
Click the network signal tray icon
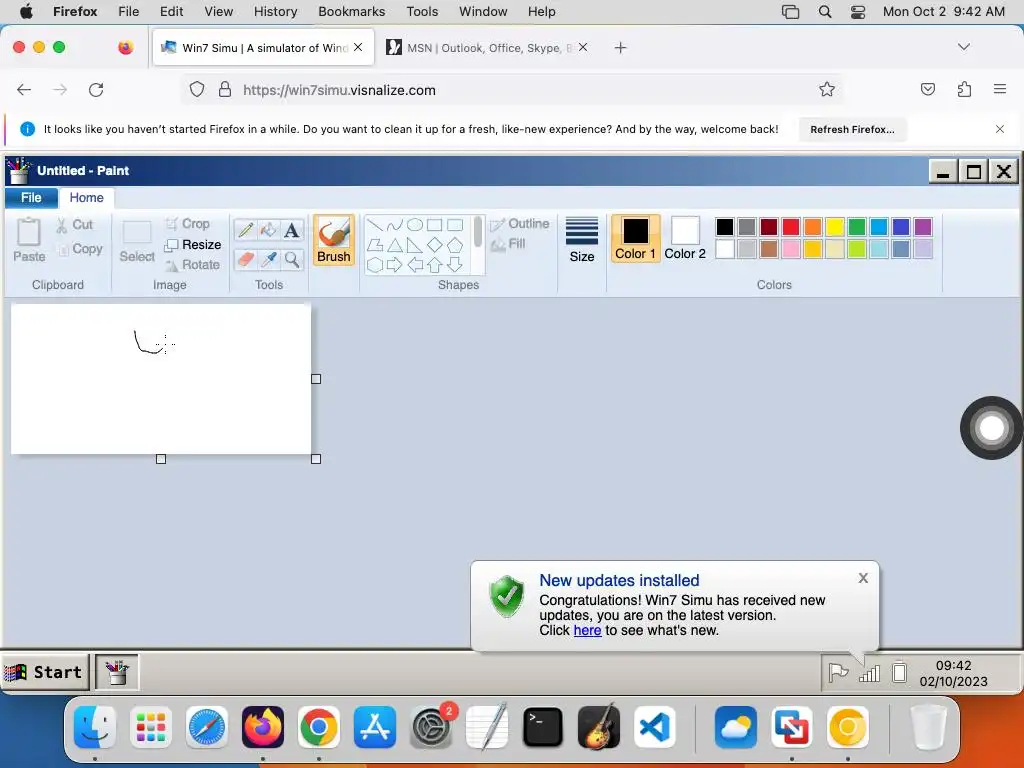[x=869, y=673]
